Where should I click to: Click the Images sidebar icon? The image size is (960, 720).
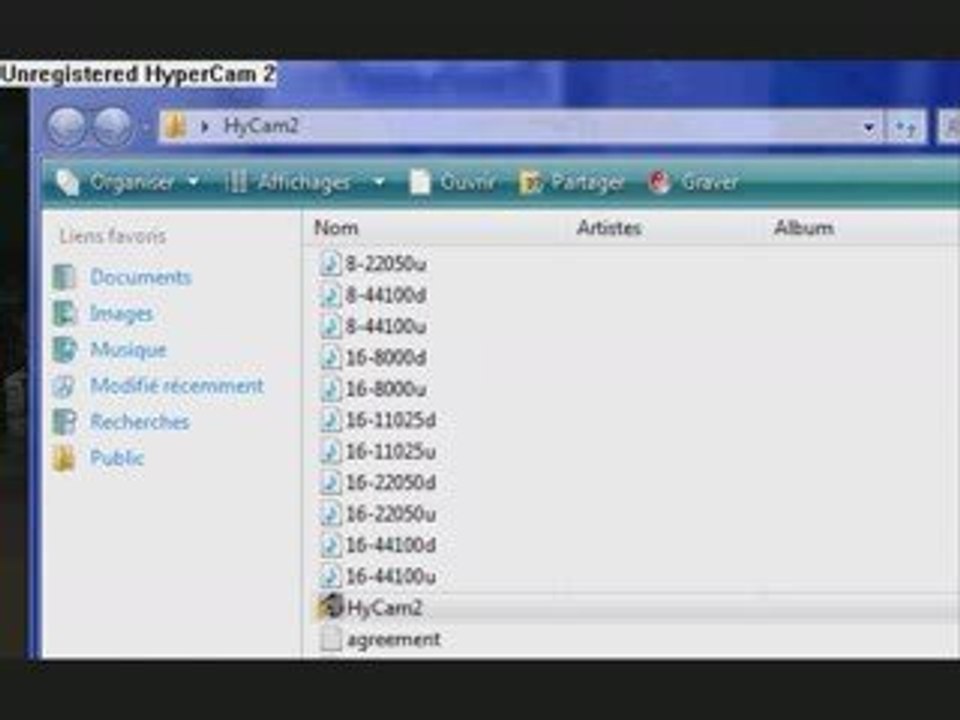point(64,313)
